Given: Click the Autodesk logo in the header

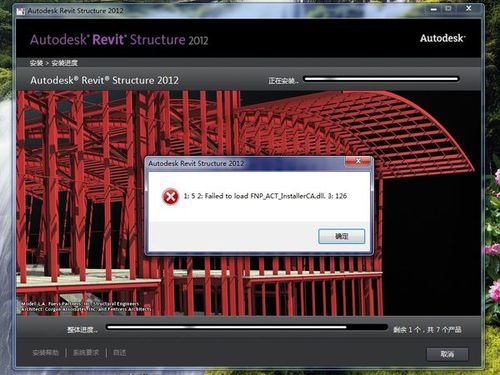Looking at the screenshot, I should click(442, 38).
